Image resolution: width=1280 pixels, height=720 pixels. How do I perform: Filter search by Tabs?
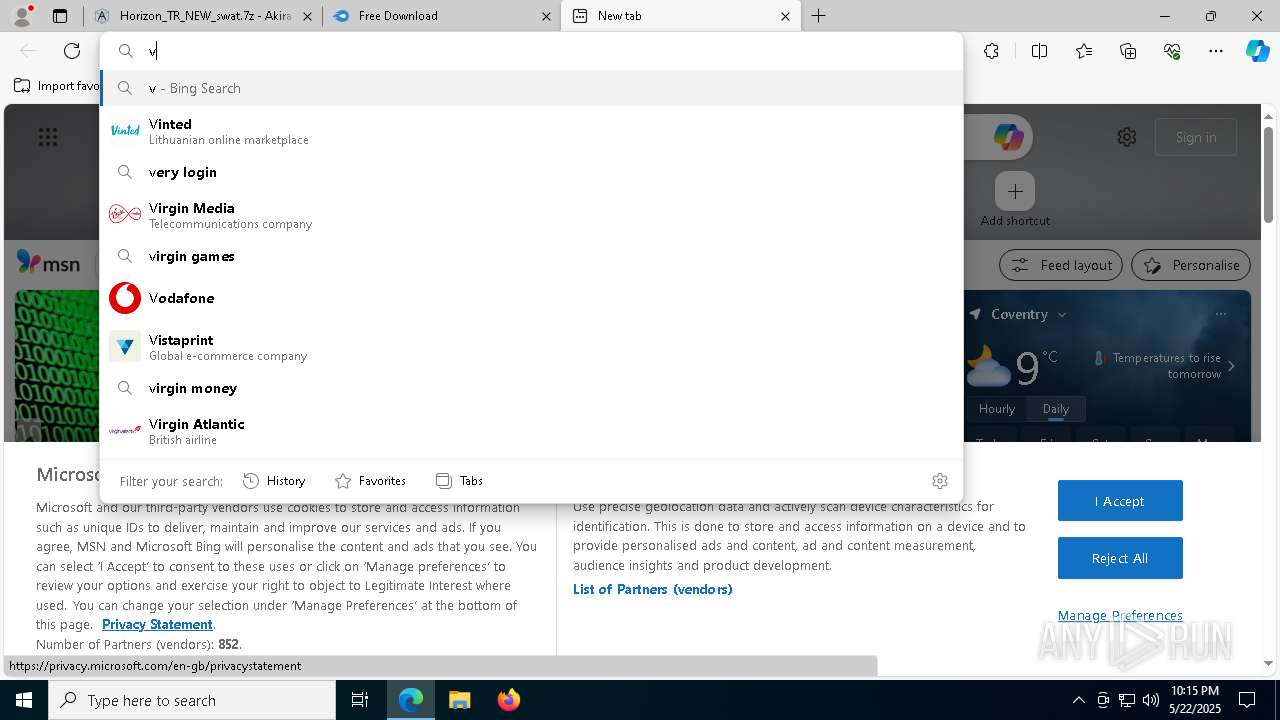click(459, 481)
